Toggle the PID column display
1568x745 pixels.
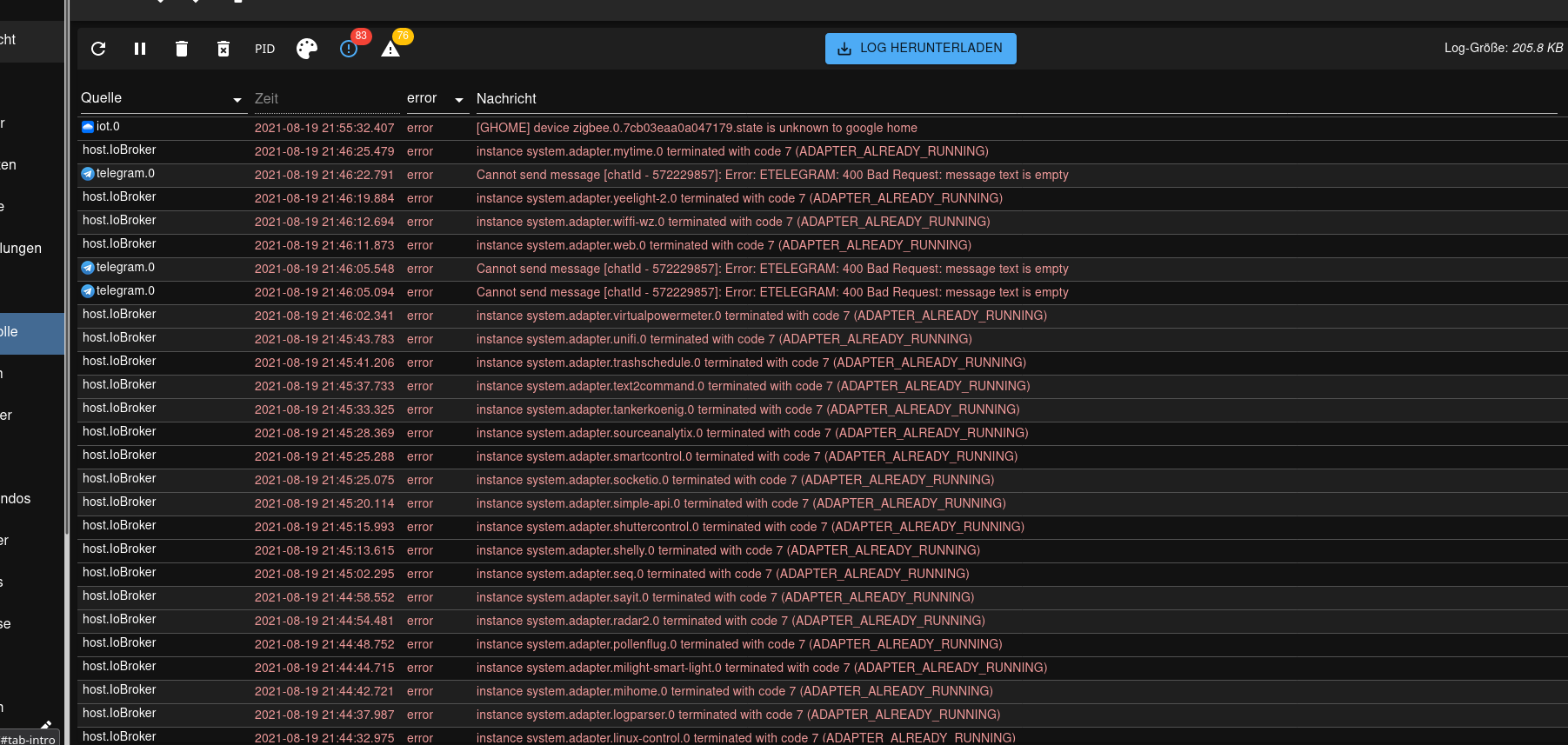(265, 49)
